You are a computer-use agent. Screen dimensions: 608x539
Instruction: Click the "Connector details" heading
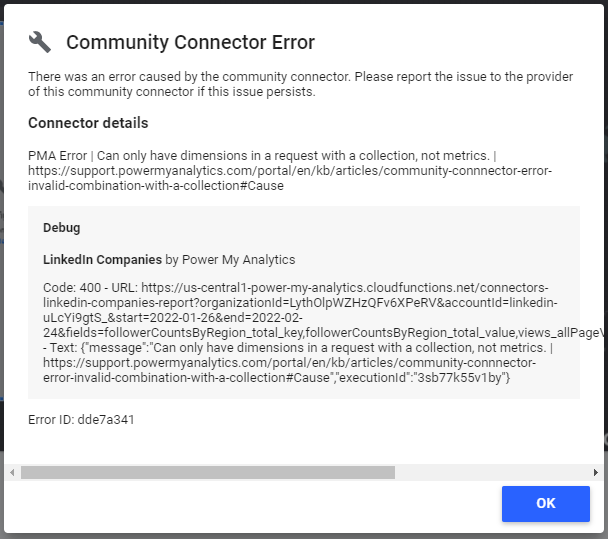point(88,123)
